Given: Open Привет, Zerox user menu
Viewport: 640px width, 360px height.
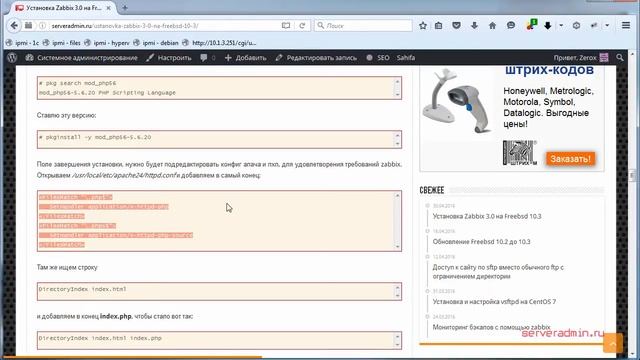Looking at the screenshot, I should coord(581,58).
